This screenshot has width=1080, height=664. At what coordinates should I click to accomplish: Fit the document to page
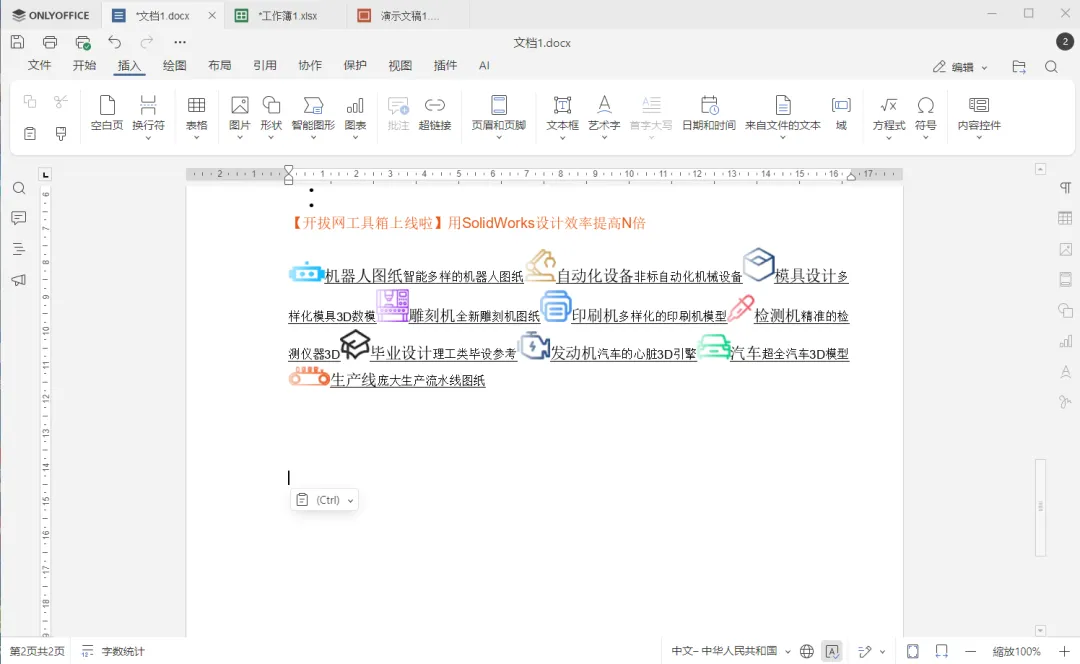coord(913,651)
